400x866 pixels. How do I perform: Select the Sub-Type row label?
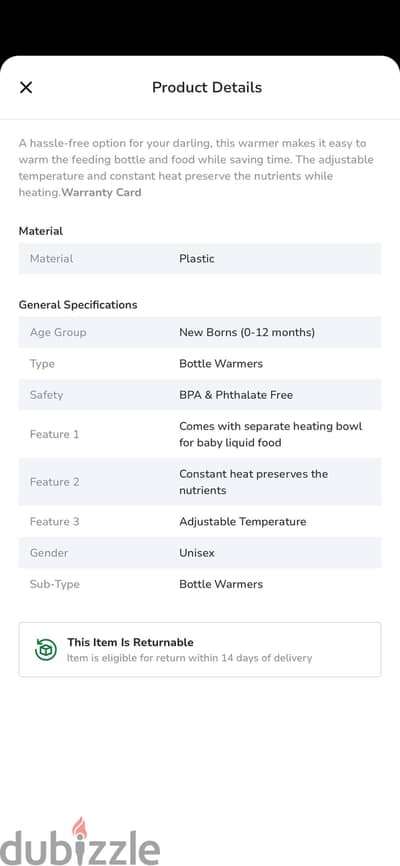coord(55,584)
